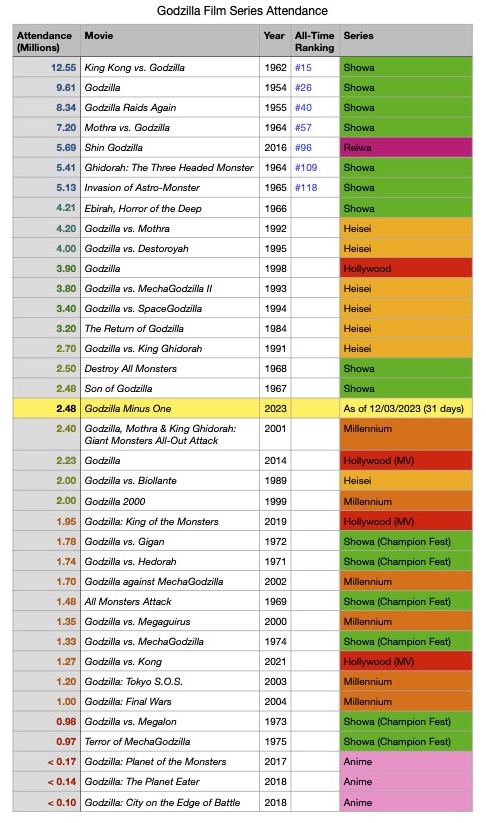Click the red Hollywood cell for 1998
The height and width of the screenshot is (823, 486).
[406, 268]
